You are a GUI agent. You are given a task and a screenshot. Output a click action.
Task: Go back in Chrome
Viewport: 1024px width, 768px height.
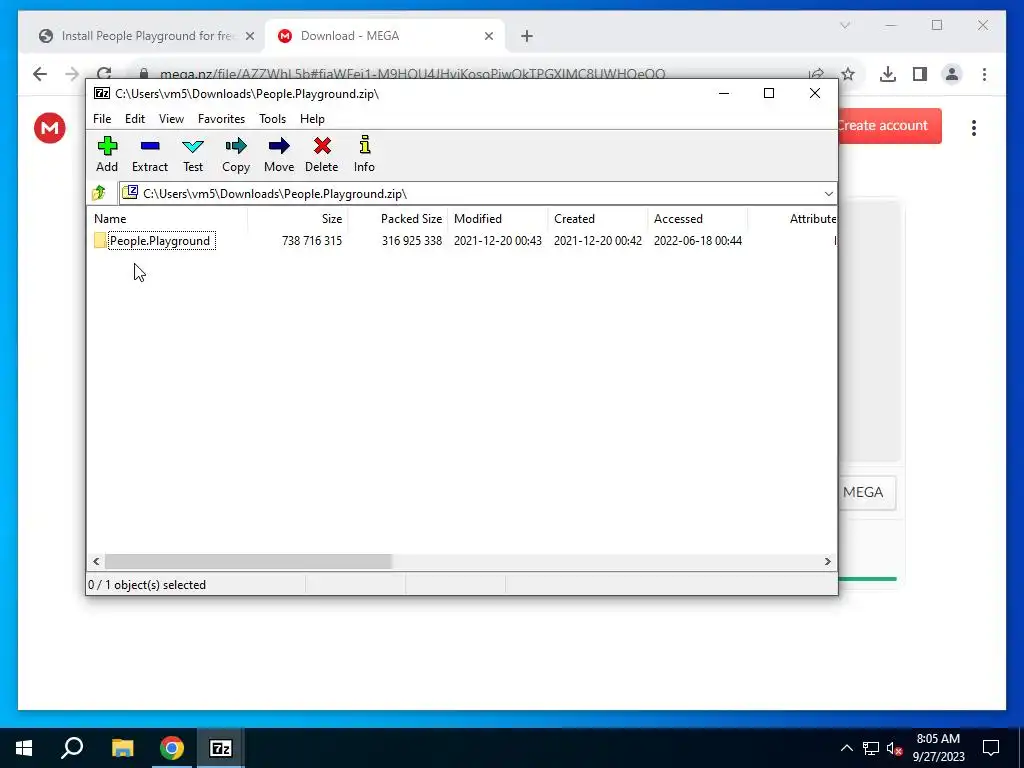point(40,74)
